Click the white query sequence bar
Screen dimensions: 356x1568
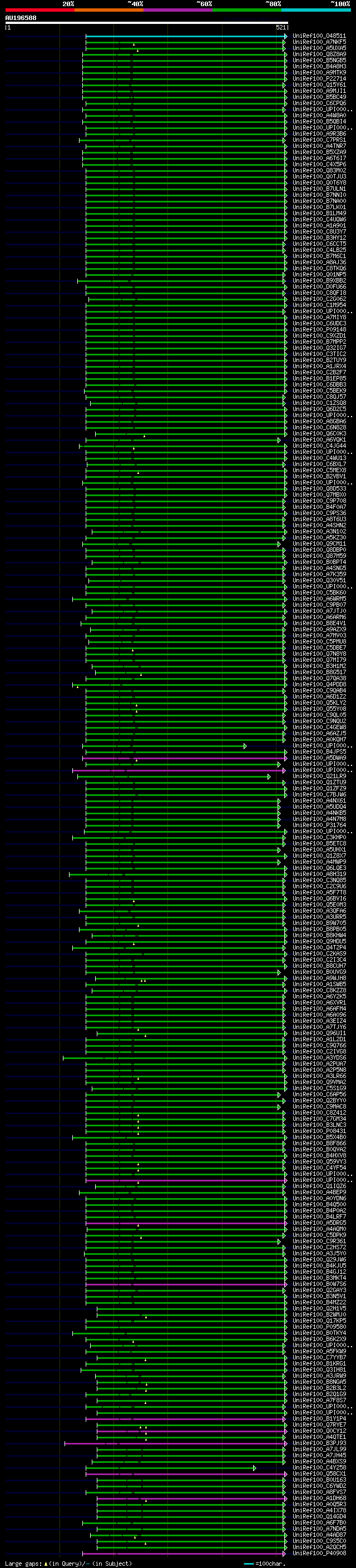pyautogui.click(x=147, y=23)
